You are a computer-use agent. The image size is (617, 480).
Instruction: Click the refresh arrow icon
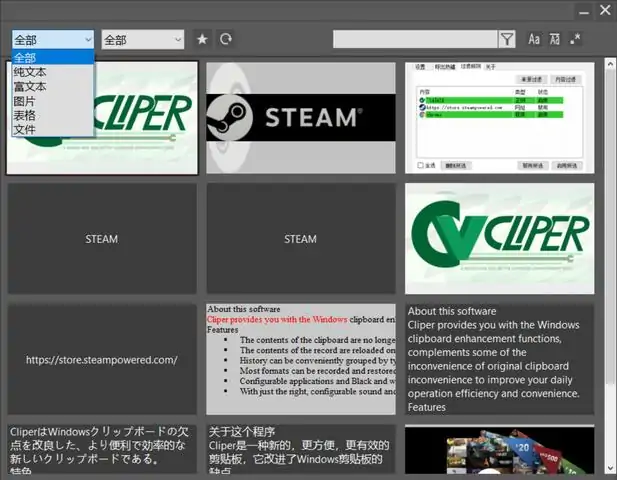(226, 39)
